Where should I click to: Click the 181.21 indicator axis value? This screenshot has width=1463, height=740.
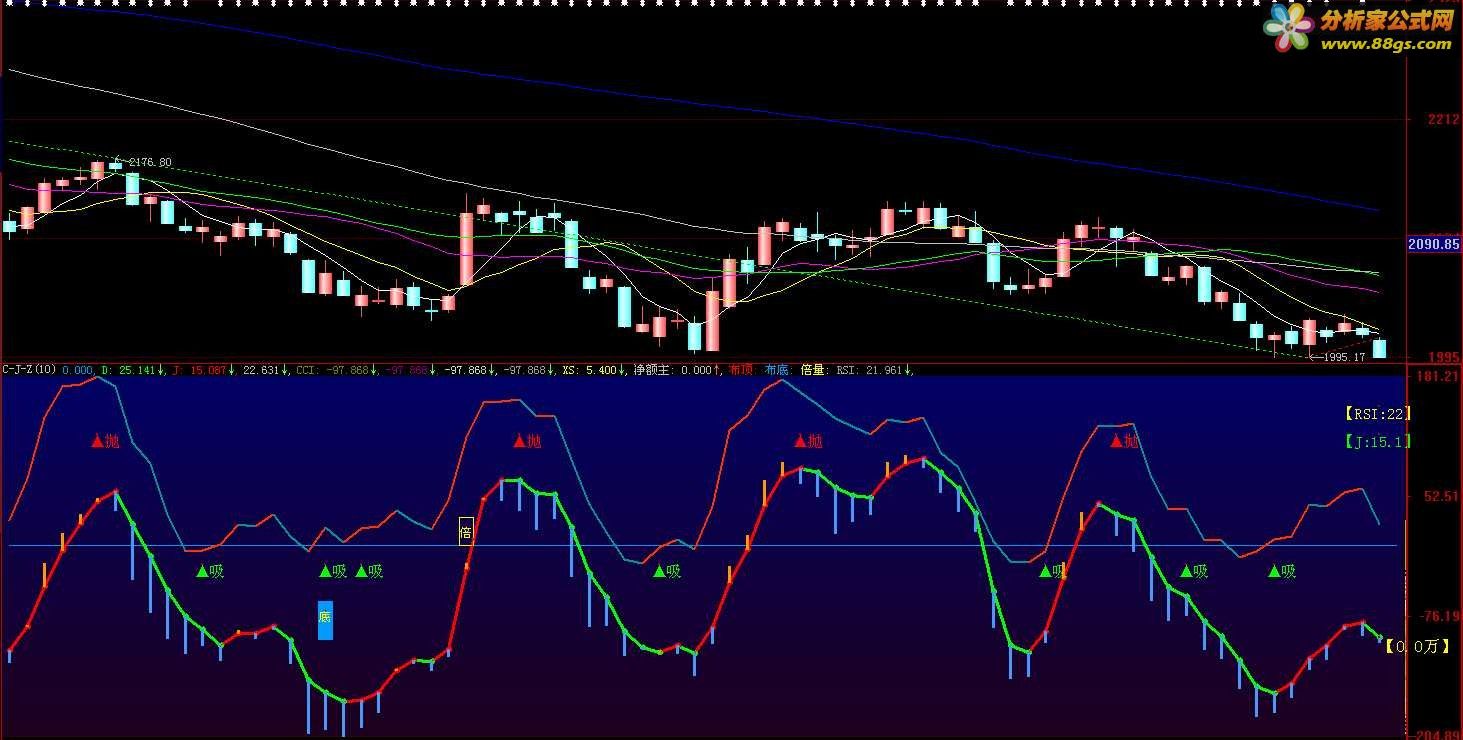1438,376
